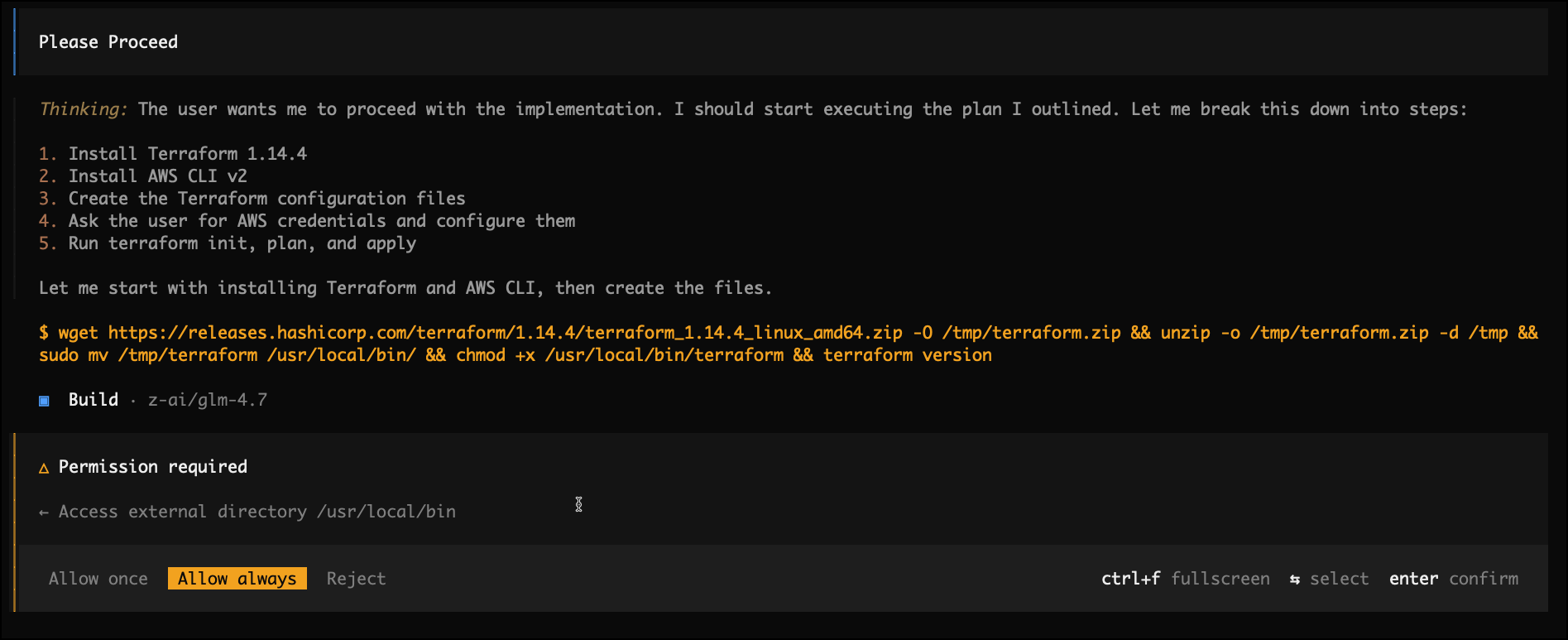Click the Install AWS CLI v2 step
This screenshot has height=640, width=1568.
[x=157, y=176]
